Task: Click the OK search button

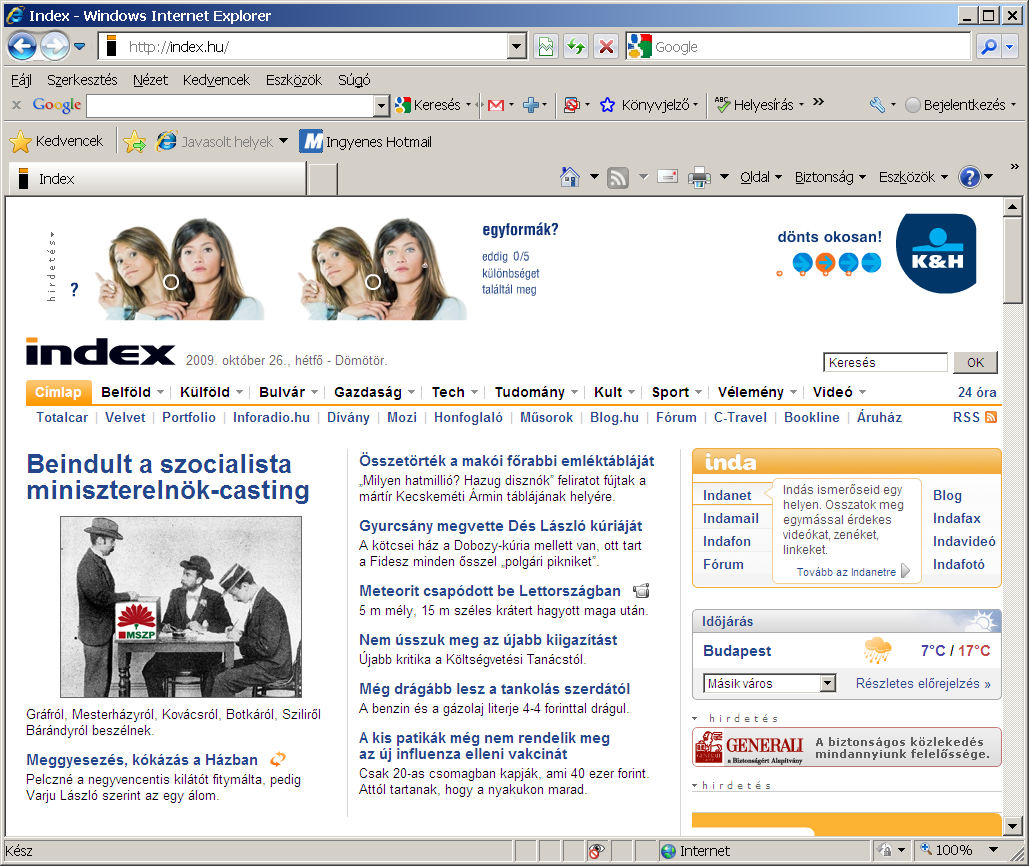Action: pos(975,363)
